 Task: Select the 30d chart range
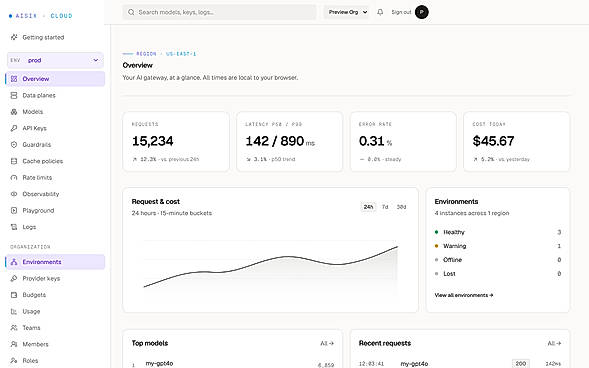(x=401, y=207)
